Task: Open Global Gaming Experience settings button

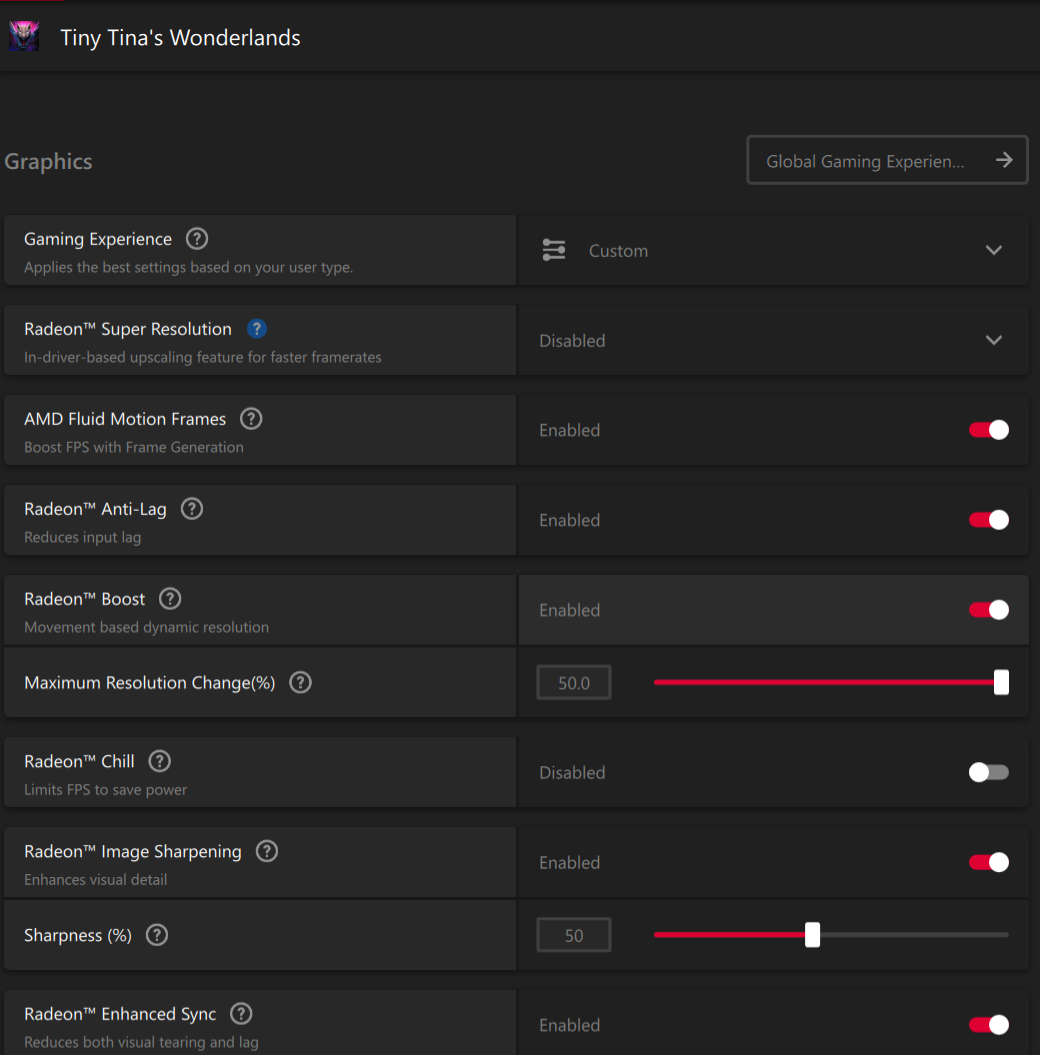Action: pyautogui.click(x=887, y=161)
